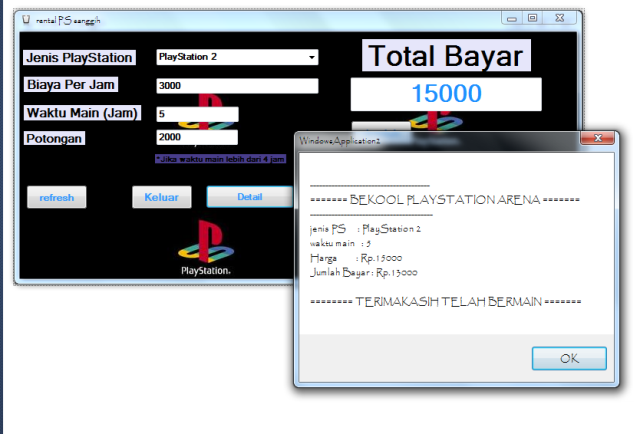Click the Total Bayar field showing 15000

[446, 94]
